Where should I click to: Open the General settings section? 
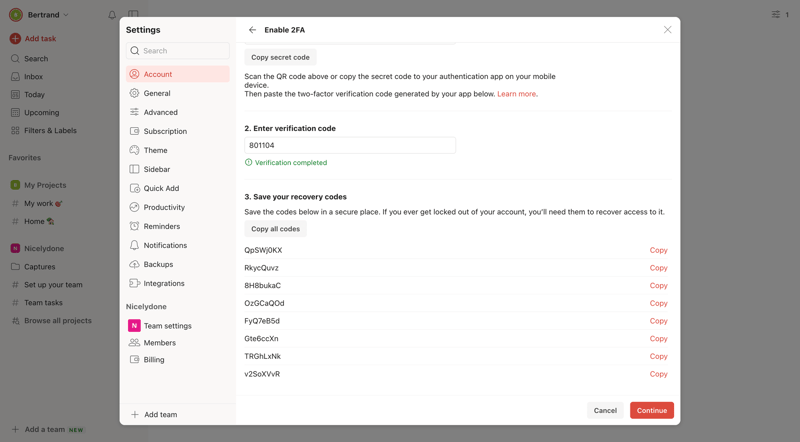(178, 93)
